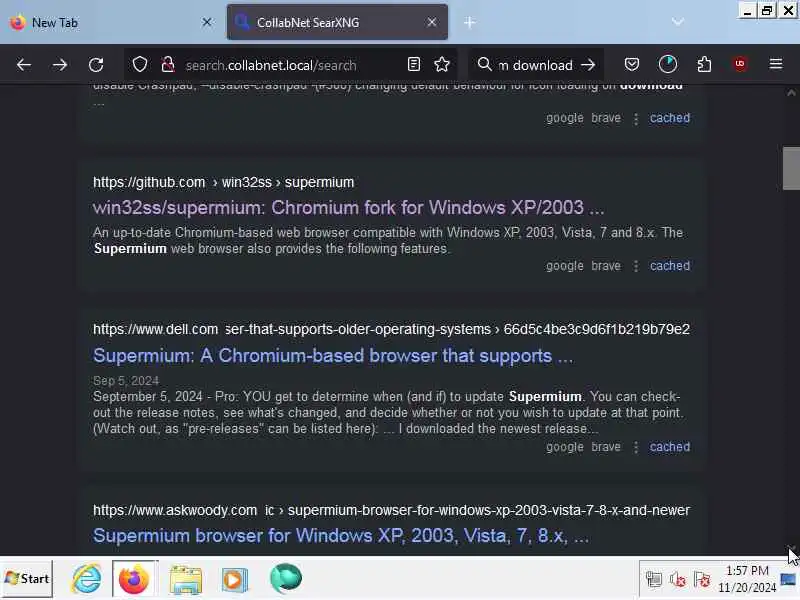Open 'Supermium: A Chromium-based browser' result
800x600 pixels.
[x=333, y=356]
